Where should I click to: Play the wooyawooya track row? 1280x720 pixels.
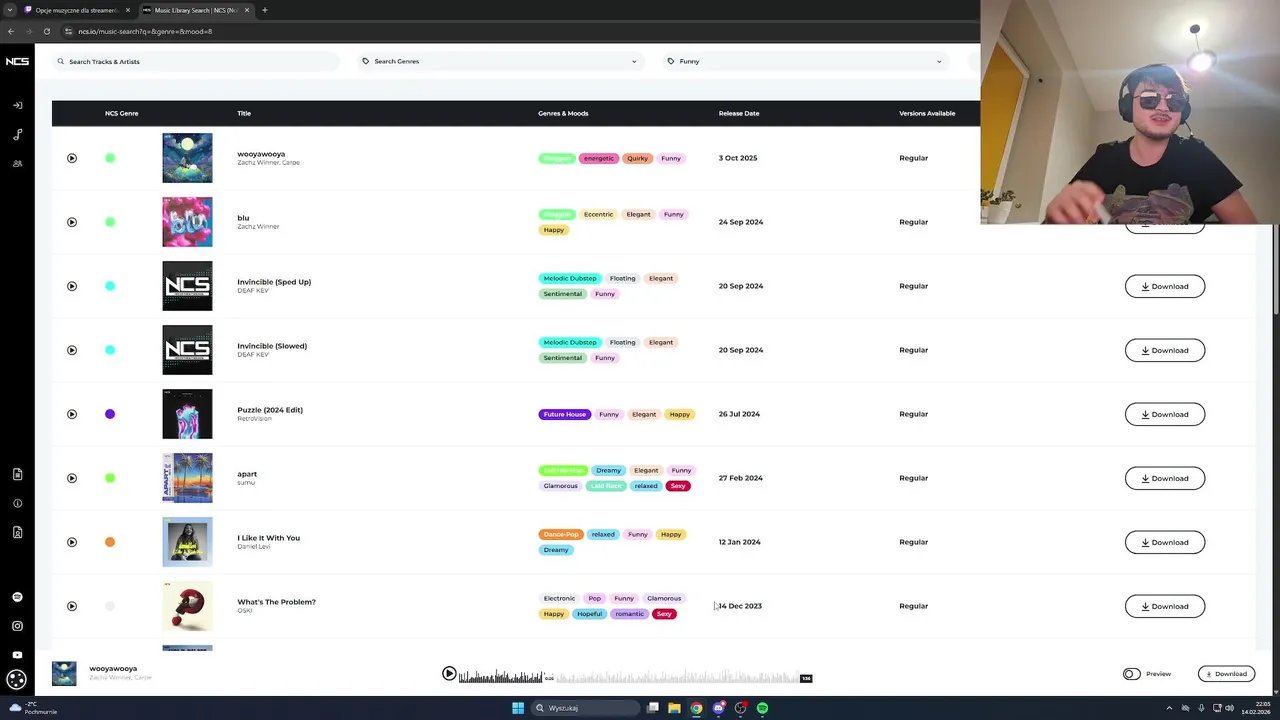click(72, 158)
